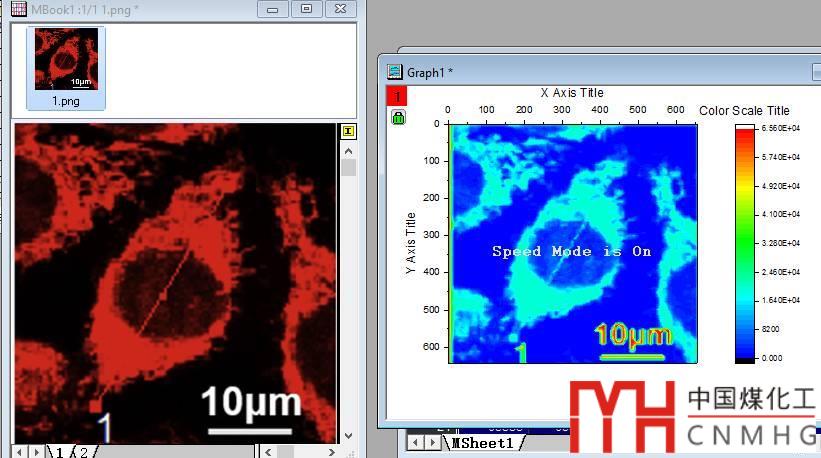Click the contour plot image in Graph1
The image size is (821, 458).
point(573,243)
